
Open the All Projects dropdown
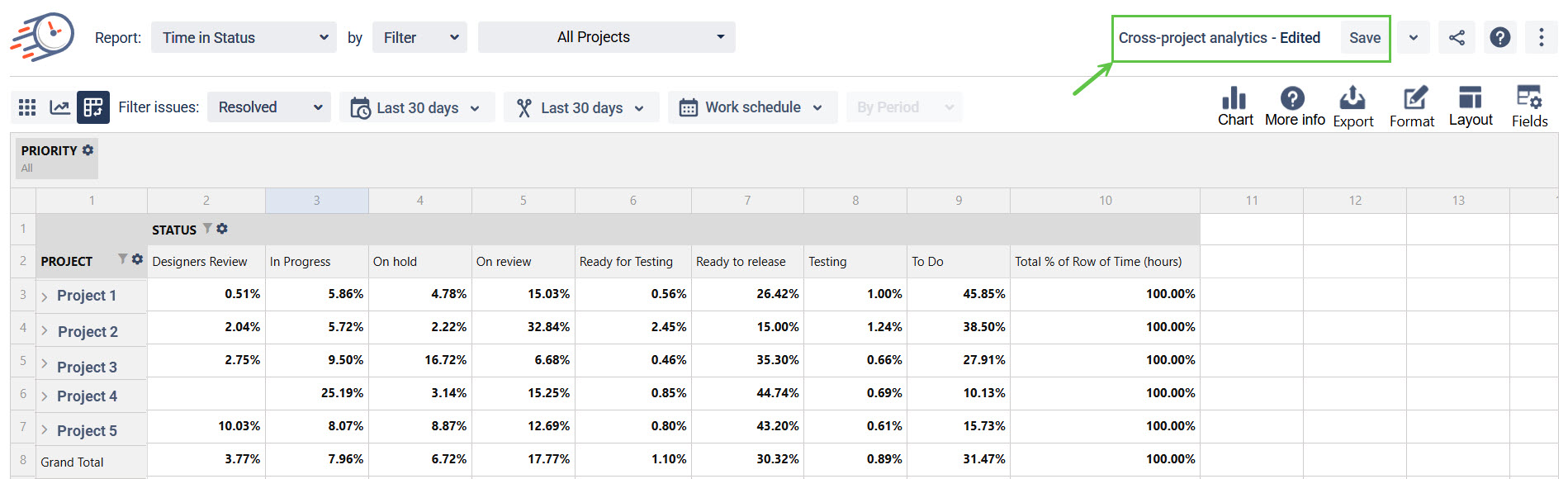[x=606, y=36]
